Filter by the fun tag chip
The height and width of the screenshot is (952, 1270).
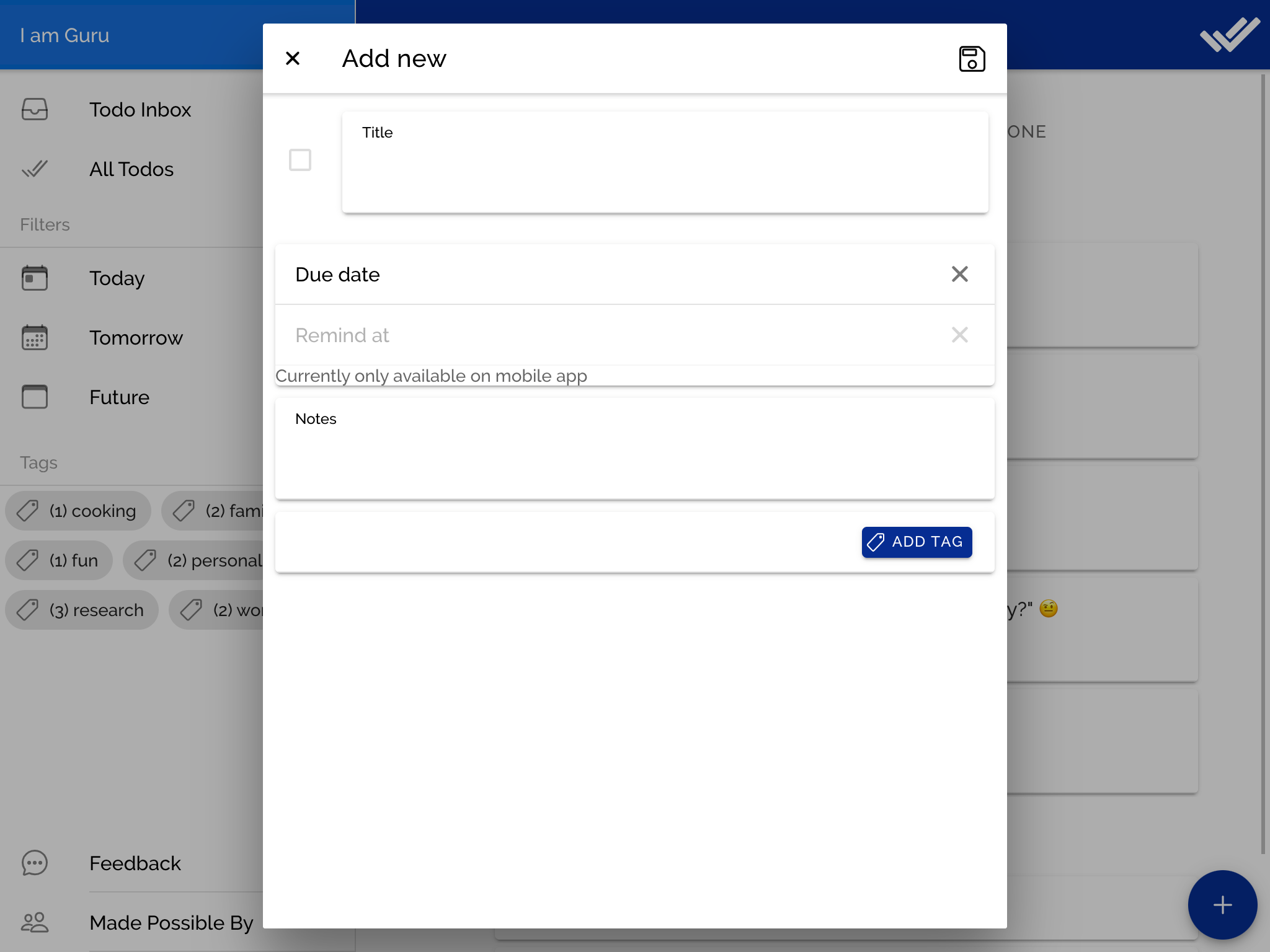(60, 560)
